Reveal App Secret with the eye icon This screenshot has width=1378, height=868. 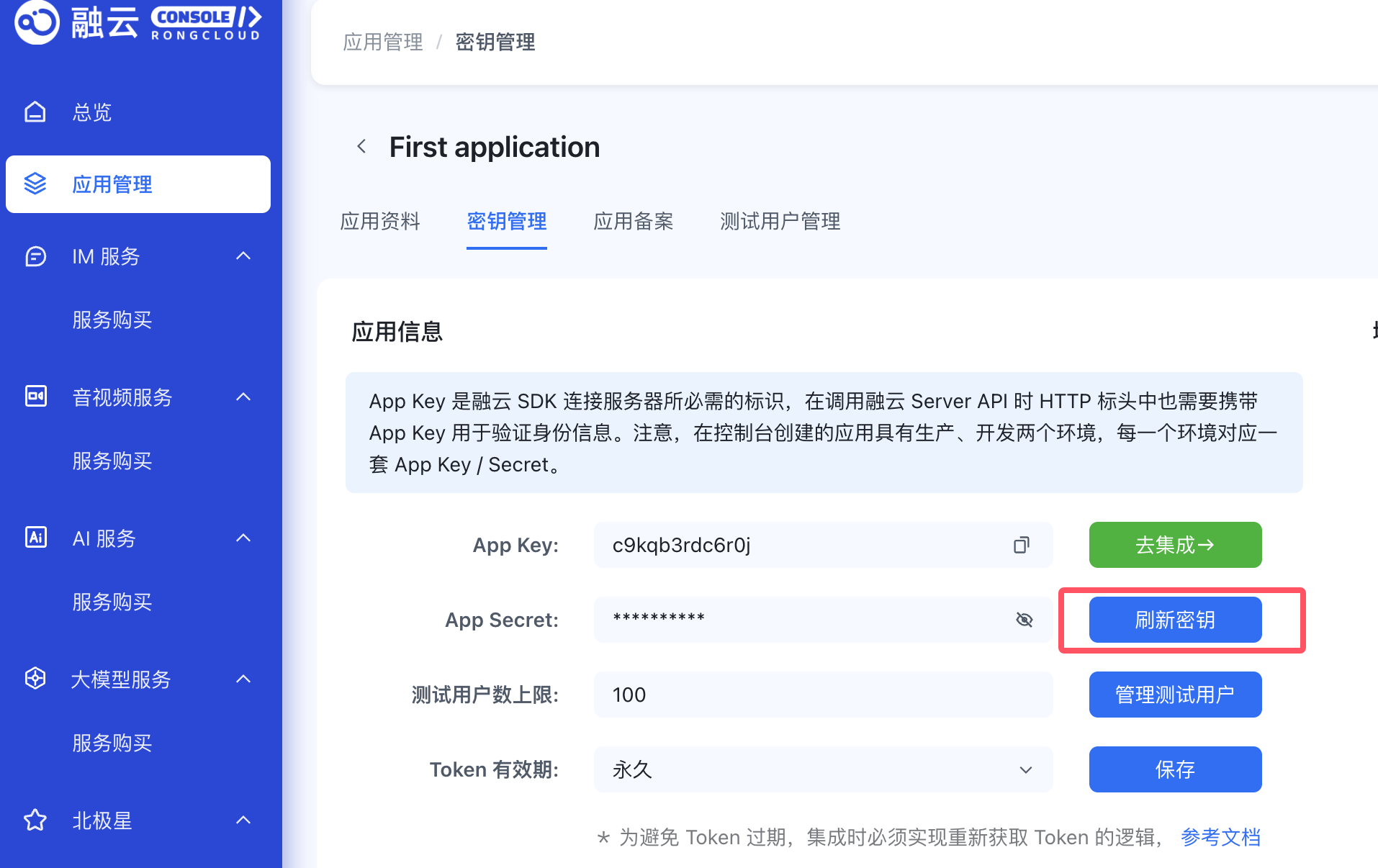tap(1025, 620)
